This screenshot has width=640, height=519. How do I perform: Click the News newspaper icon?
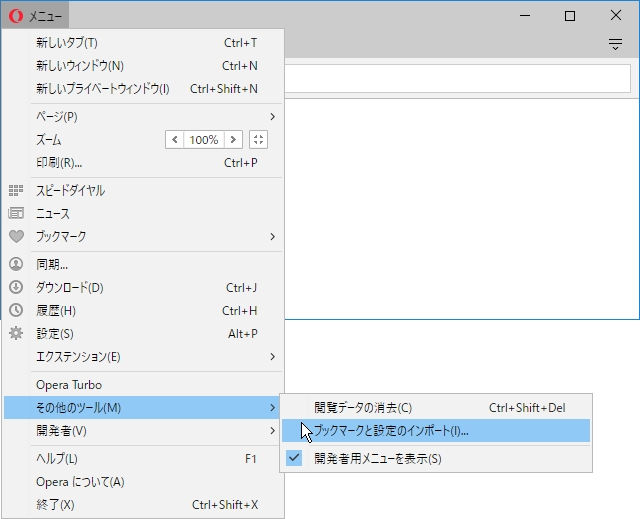pyautogui.click(x=16, y=213)
